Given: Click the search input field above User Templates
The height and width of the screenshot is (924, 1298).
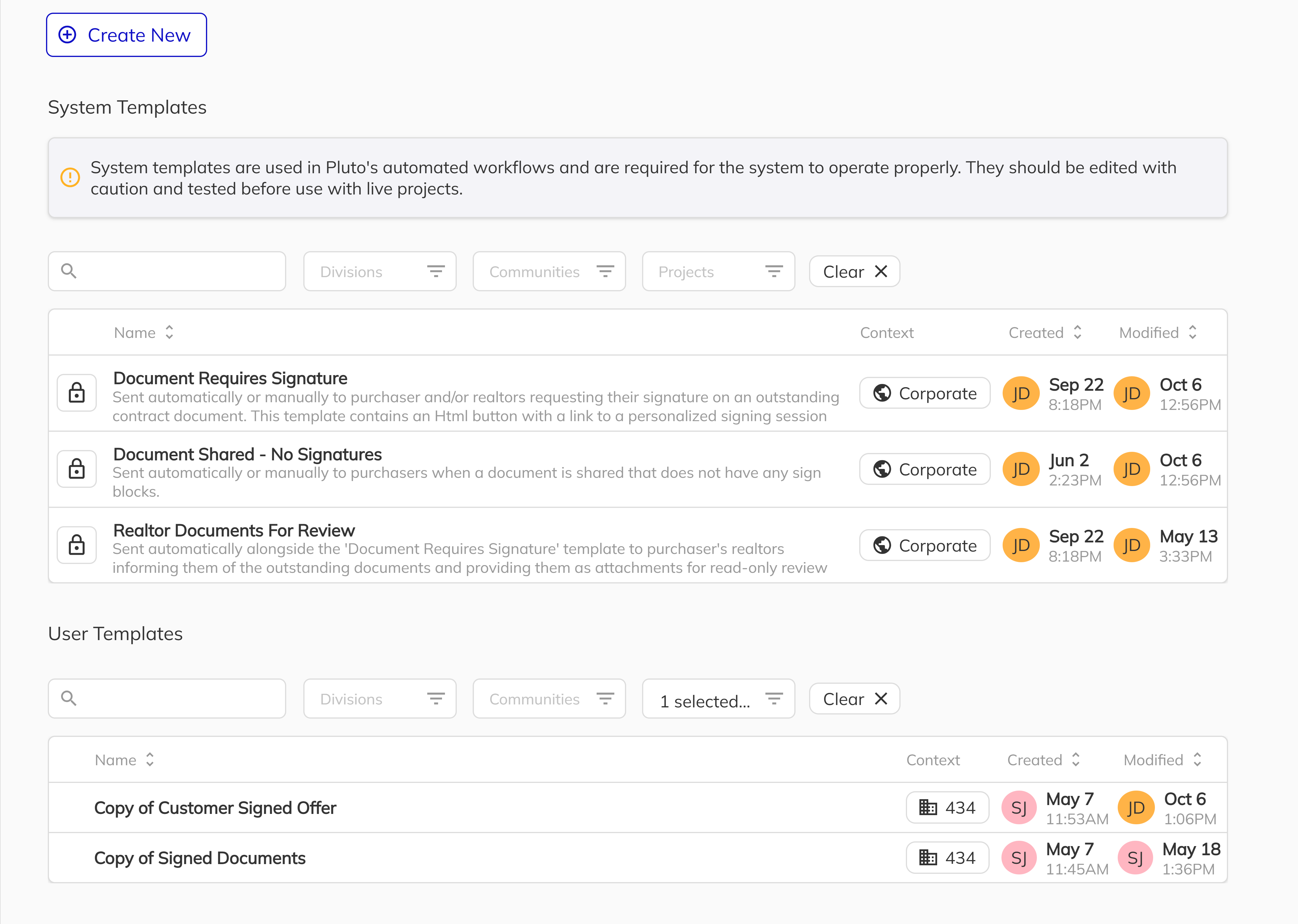Looking at the screenshot, I should [x=167, y=698].
